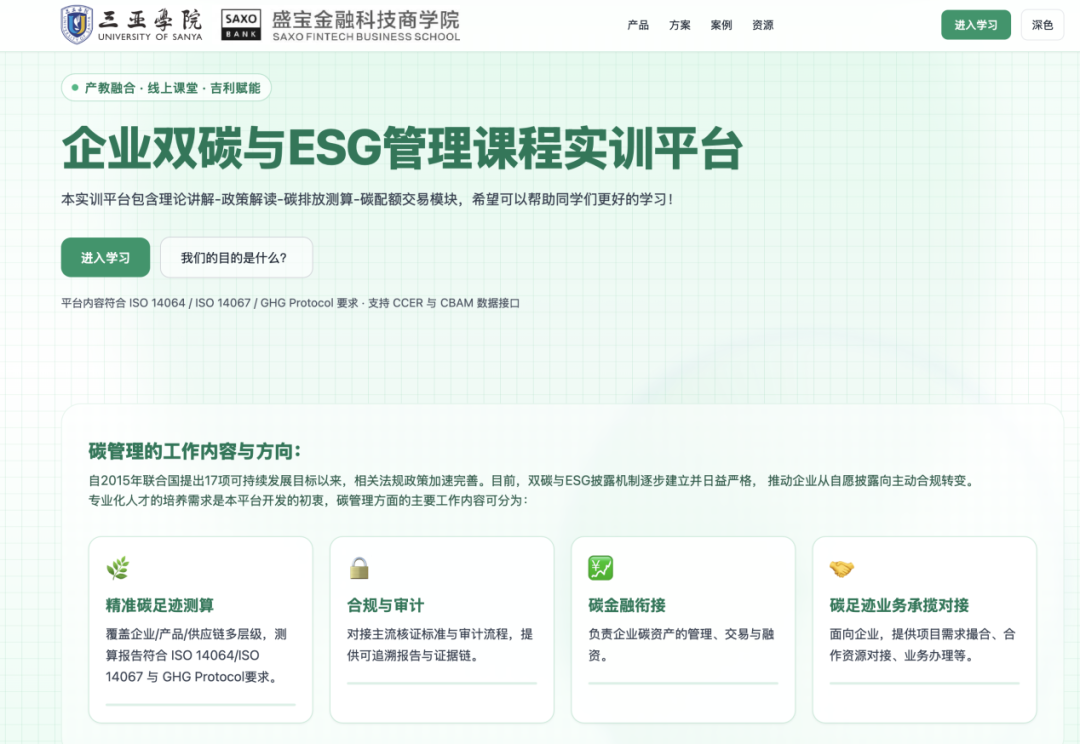Click the 碳金融衔接 card heading

pos(627,605)
